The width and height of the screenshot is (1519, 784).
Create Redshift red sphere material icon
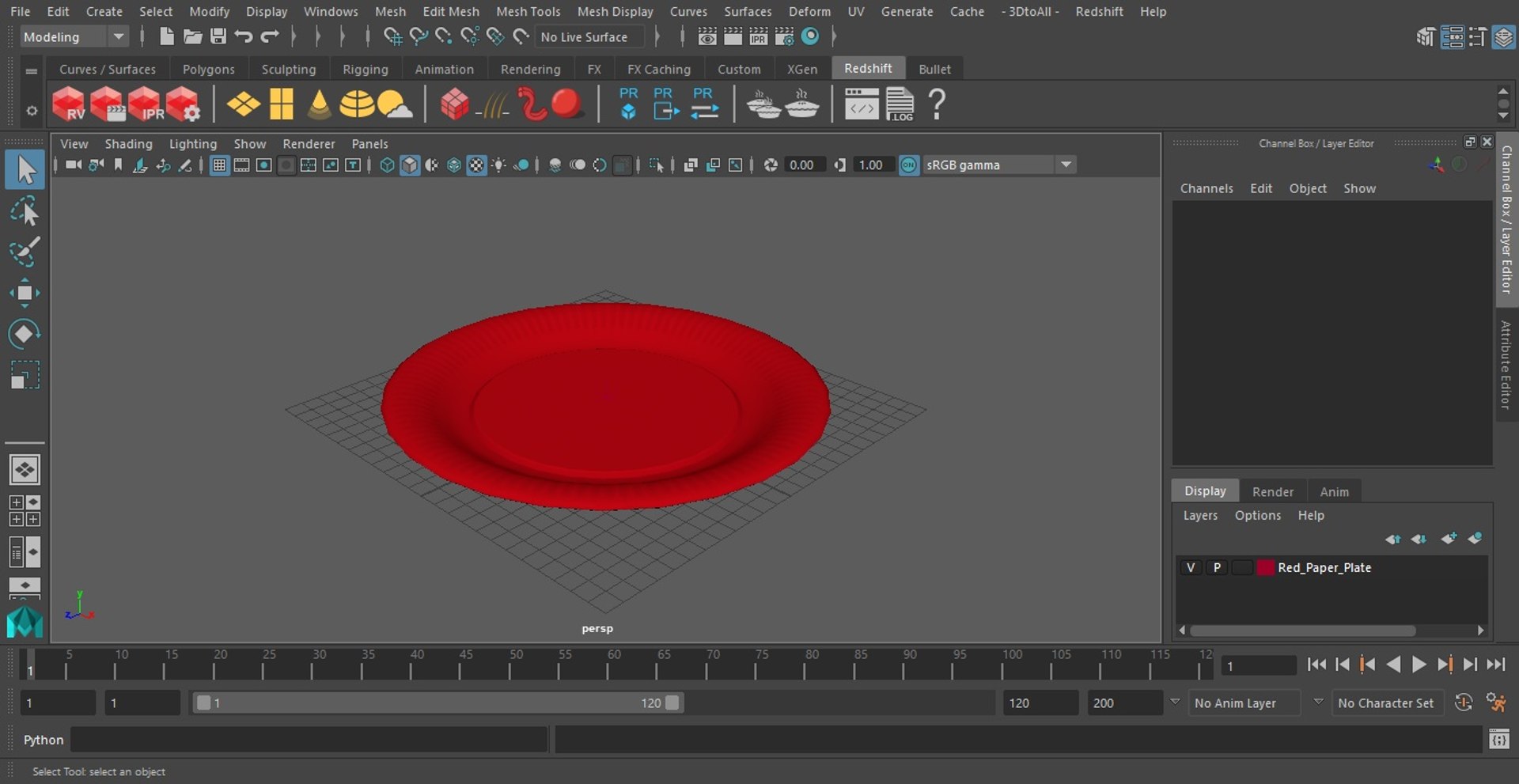coord(567,104)
